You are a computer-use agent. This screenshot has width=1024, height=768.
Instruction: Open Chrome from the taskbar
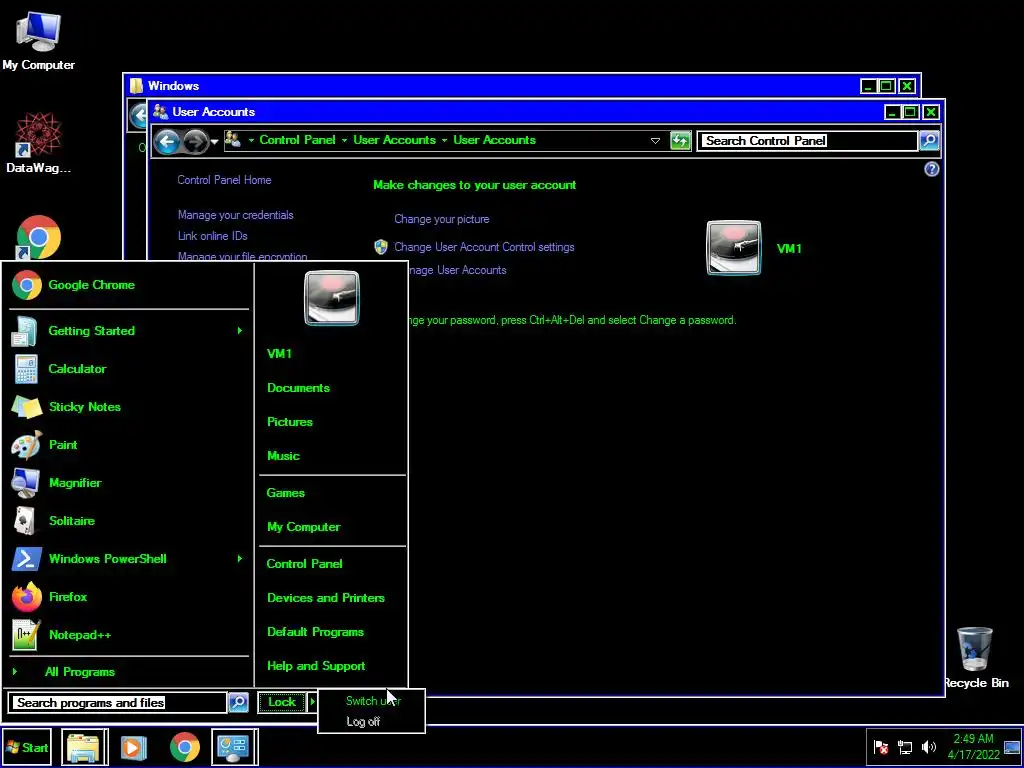[x=185, y=747]
